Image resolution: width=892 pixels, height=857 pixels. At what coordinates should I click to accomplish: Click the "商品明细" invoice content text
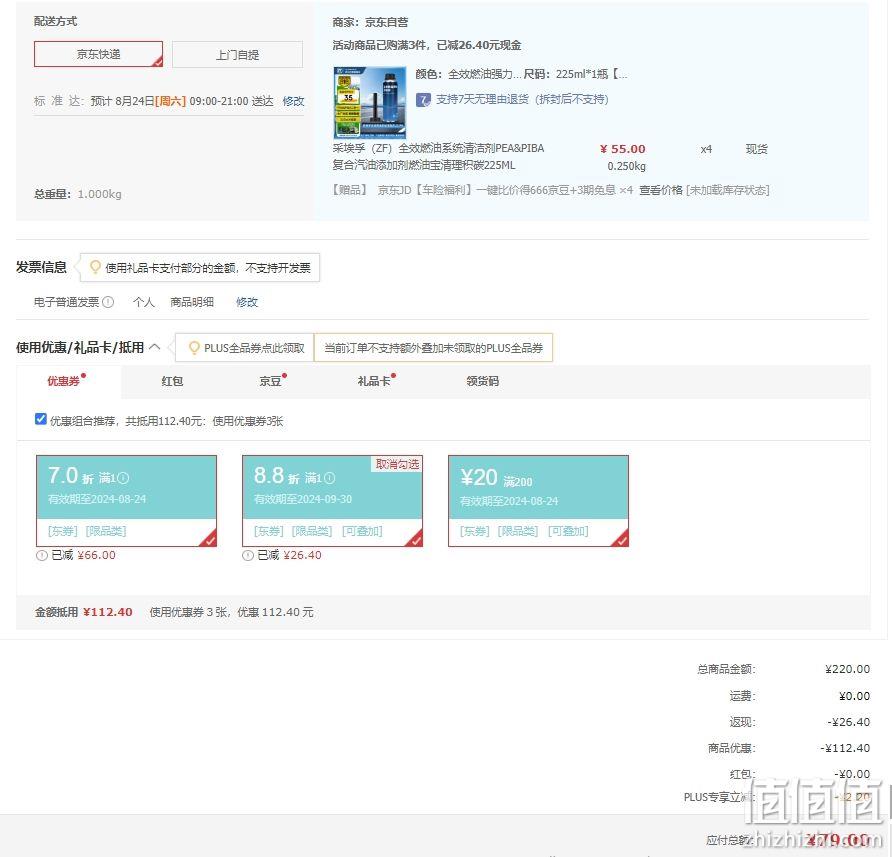[192, 302]
